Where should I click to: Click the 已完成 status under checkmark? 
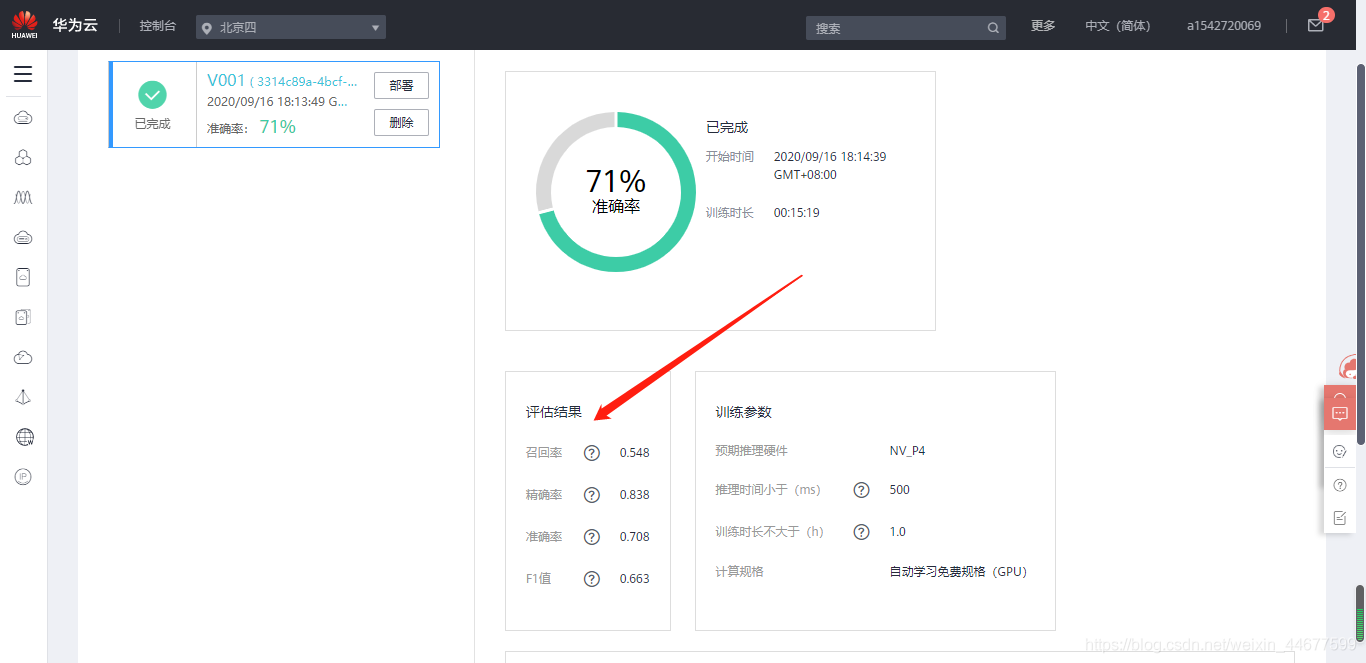152,124
